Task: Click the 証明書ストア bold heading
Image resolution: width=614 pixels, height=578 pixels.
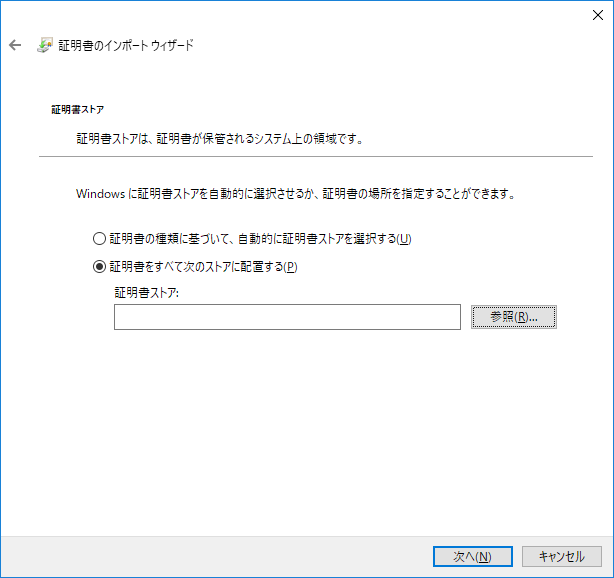Action: point(78,109)
